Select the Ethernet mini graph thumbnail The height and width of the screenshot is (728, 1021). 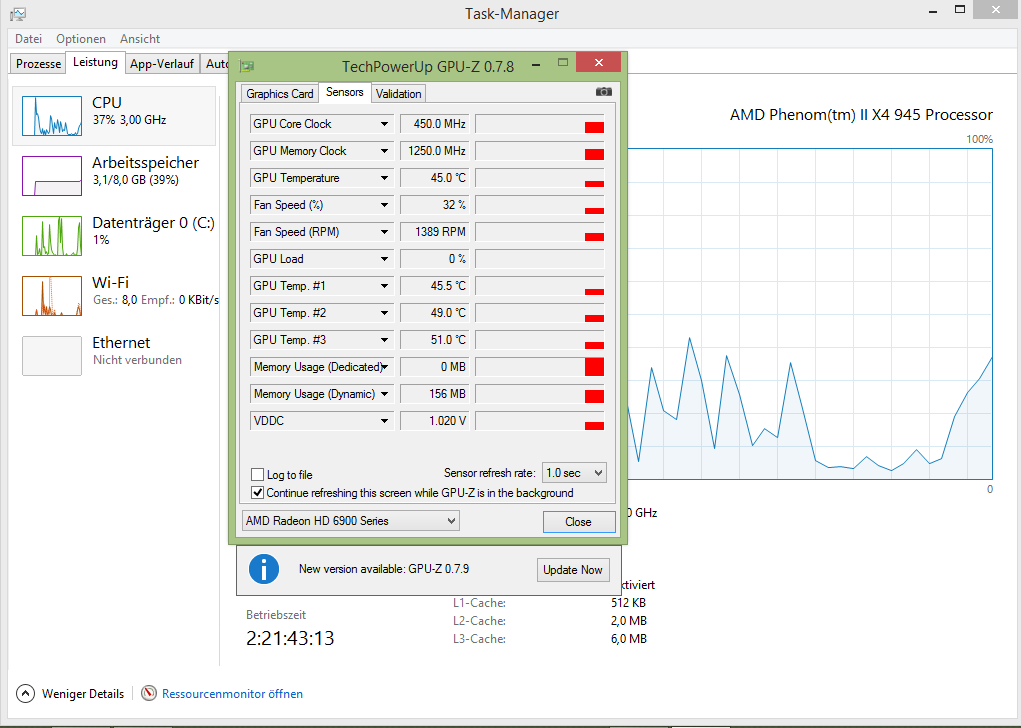[x=52, y=356]
